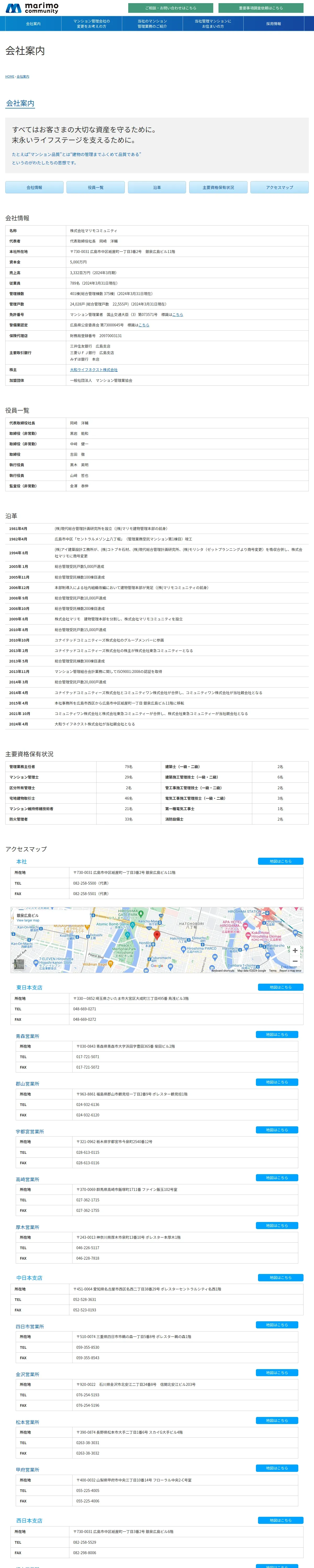Jump to 主要資格保有状況 section

click(218, 187)
